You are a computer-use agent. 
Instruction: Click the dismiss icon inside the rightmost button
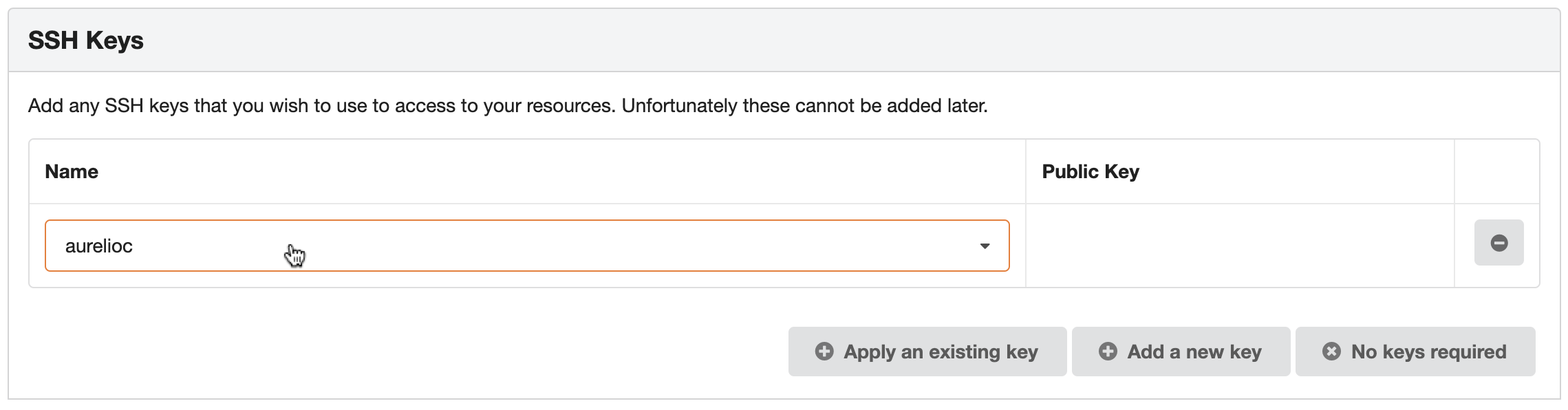(x=1331, y=352)
